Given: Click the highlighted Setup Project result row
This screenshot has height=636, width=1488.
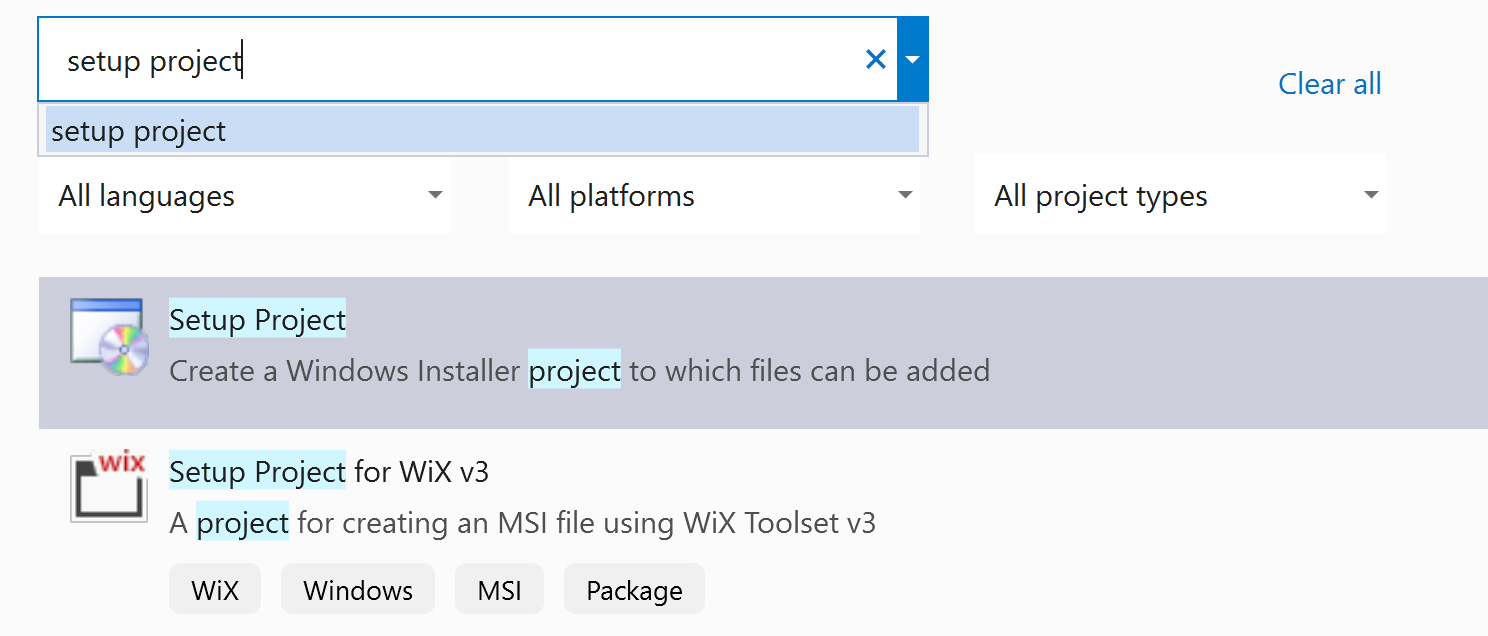Looking at the screenshot, I should point(700,345).
